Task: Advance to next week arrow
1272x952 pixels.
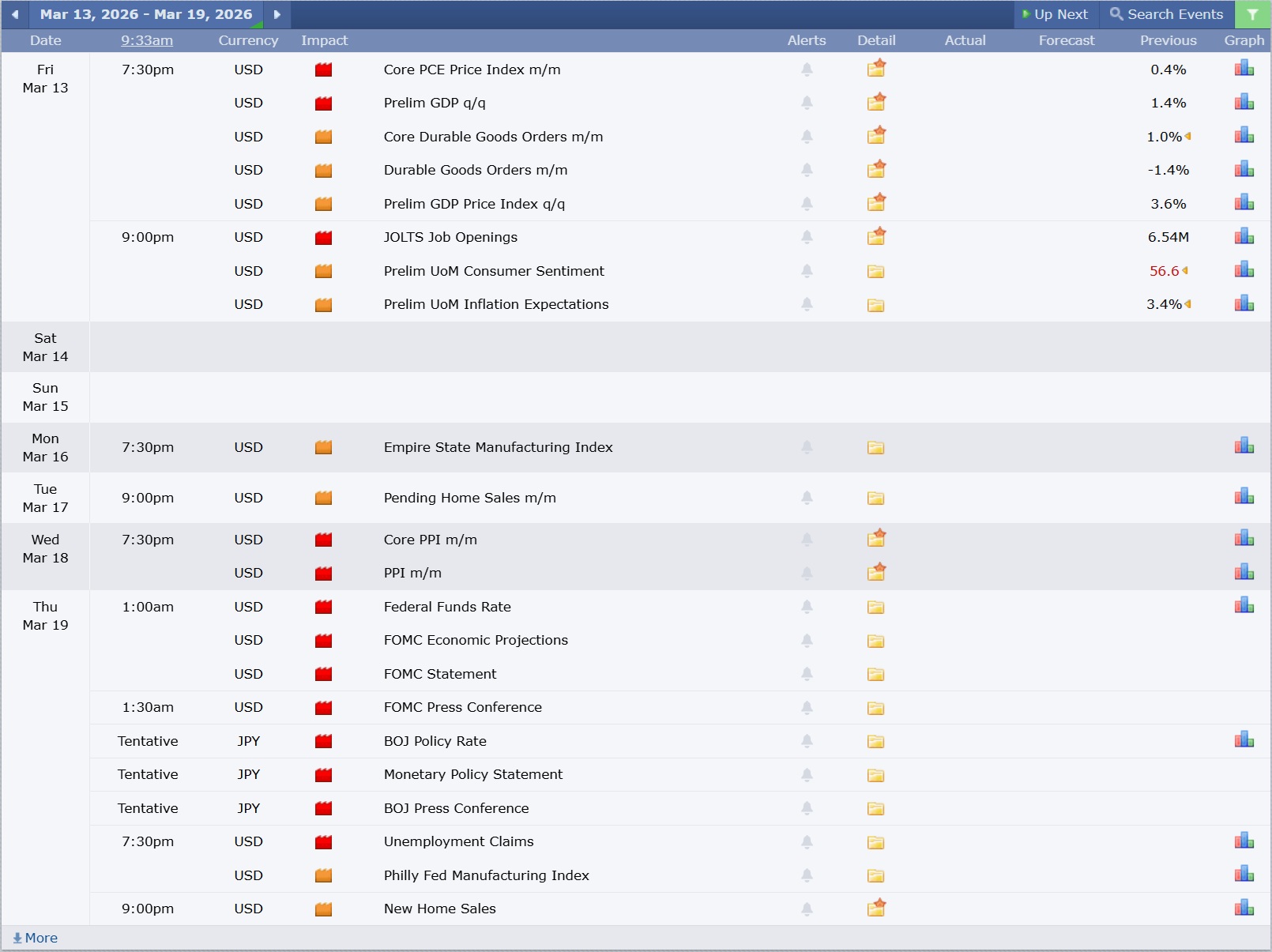Action: (x=277, y=14)
